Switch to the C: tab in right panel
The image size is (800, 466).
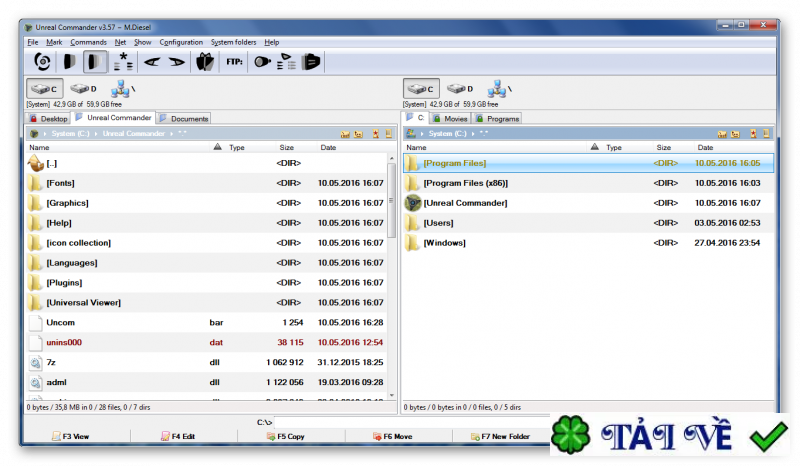[x=415, y=117]
